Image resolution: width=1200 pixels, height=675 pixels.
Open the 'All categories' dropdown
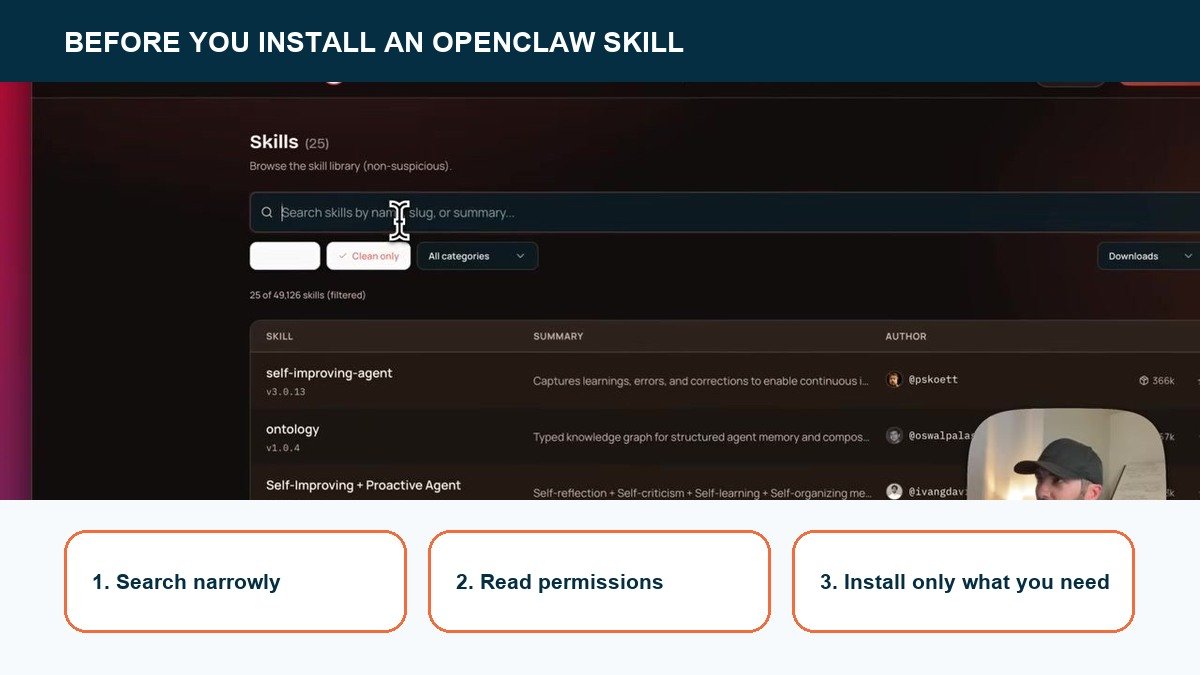(x=477, y=256)
